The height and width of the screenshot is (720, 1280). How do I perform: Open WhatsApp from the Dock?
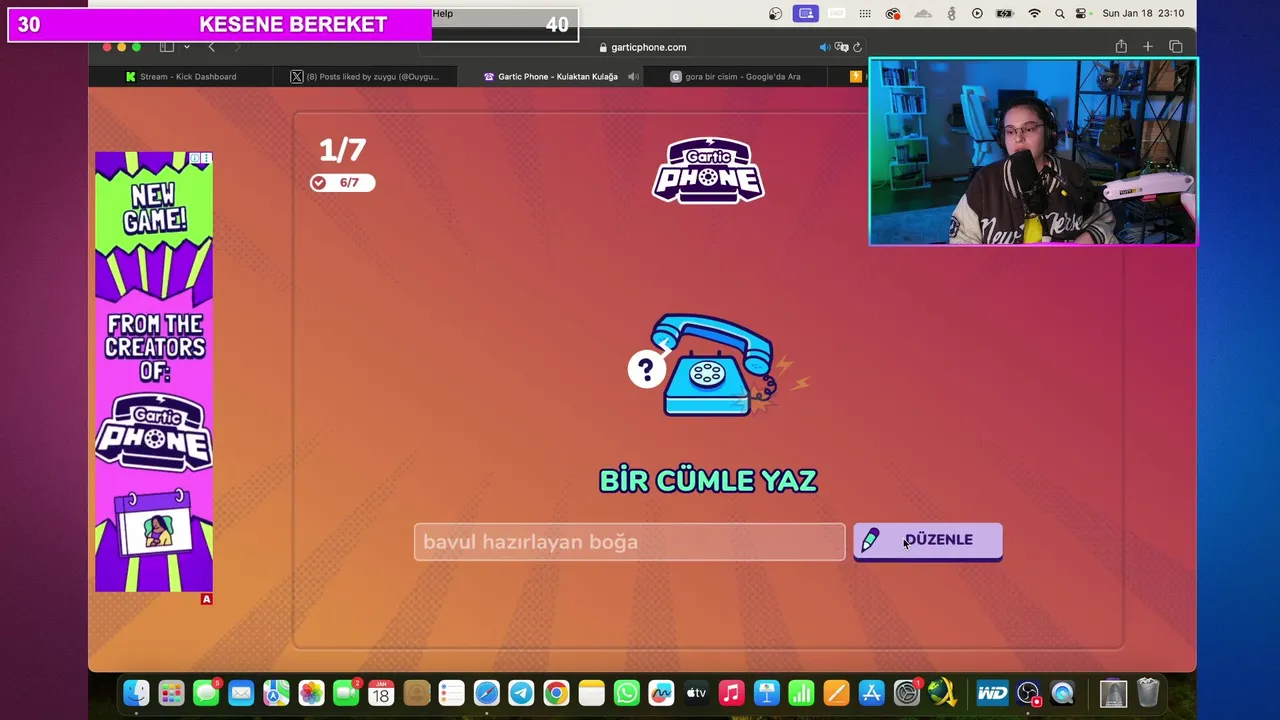pos(626,693)
